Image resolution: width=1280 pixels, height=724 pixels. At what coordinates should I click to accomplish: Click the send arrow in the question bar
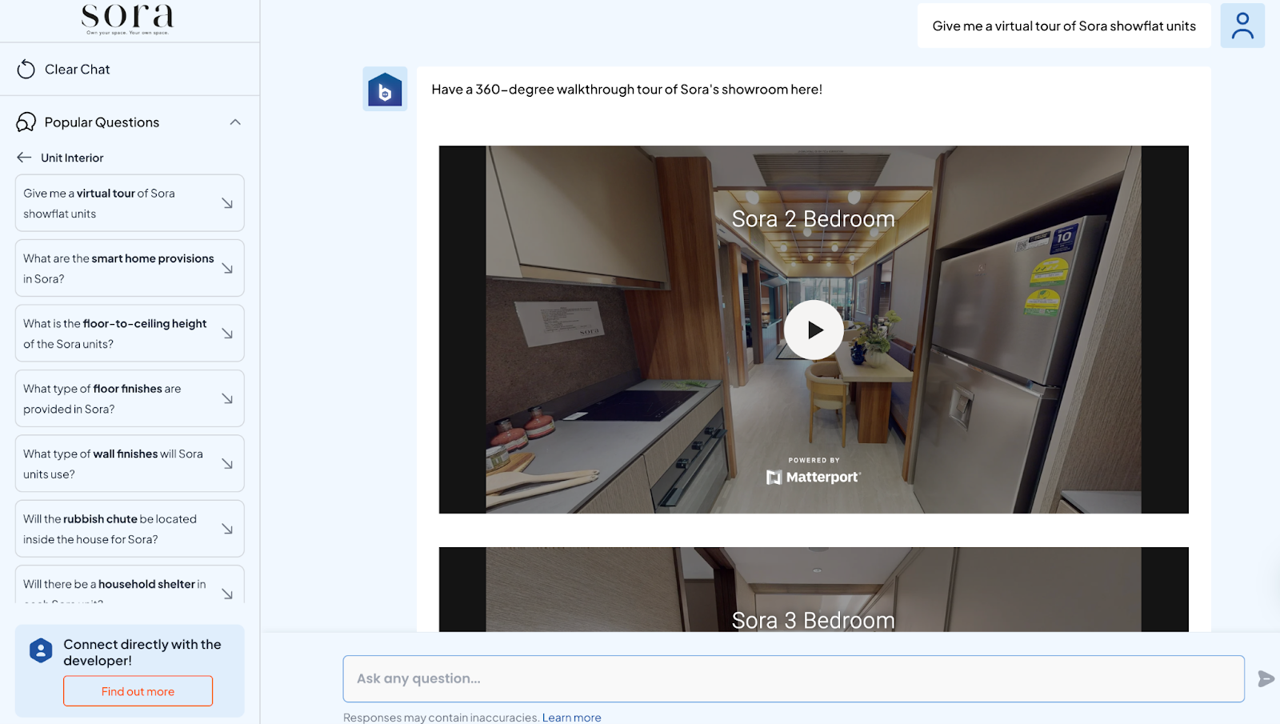(1266, 678)
